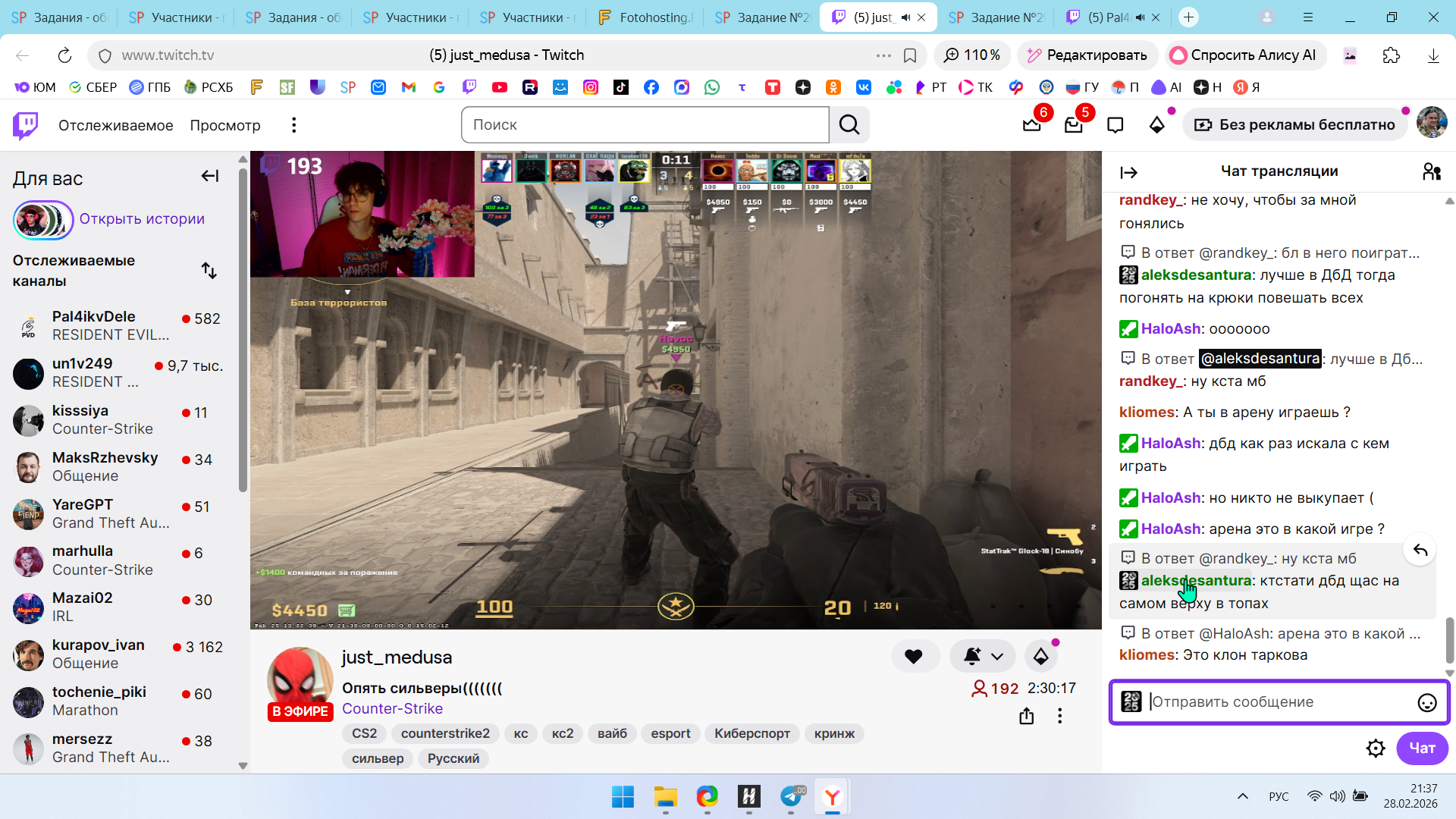The height and width of the screenshot is (819, 1456).
Task: Open chat community members icon
Action: click(x=1431, y=172)
